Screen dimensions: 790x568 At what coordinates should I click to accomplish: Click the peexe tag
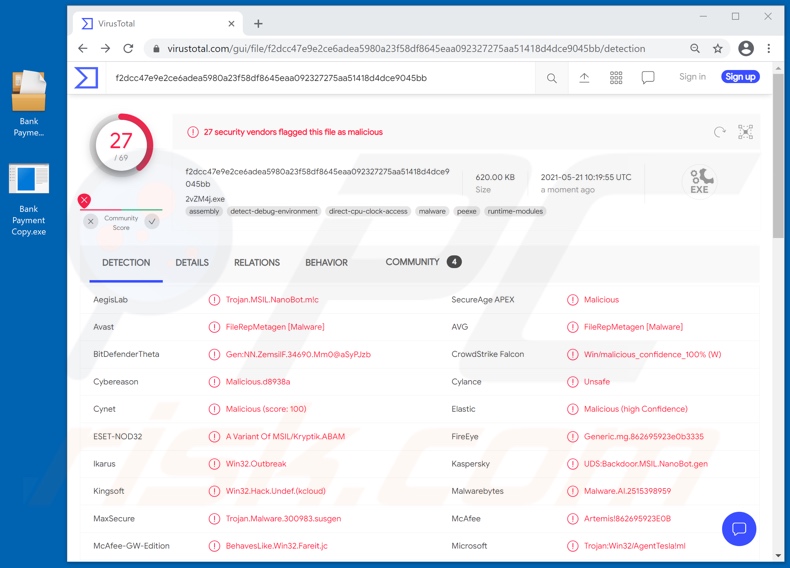467,211
